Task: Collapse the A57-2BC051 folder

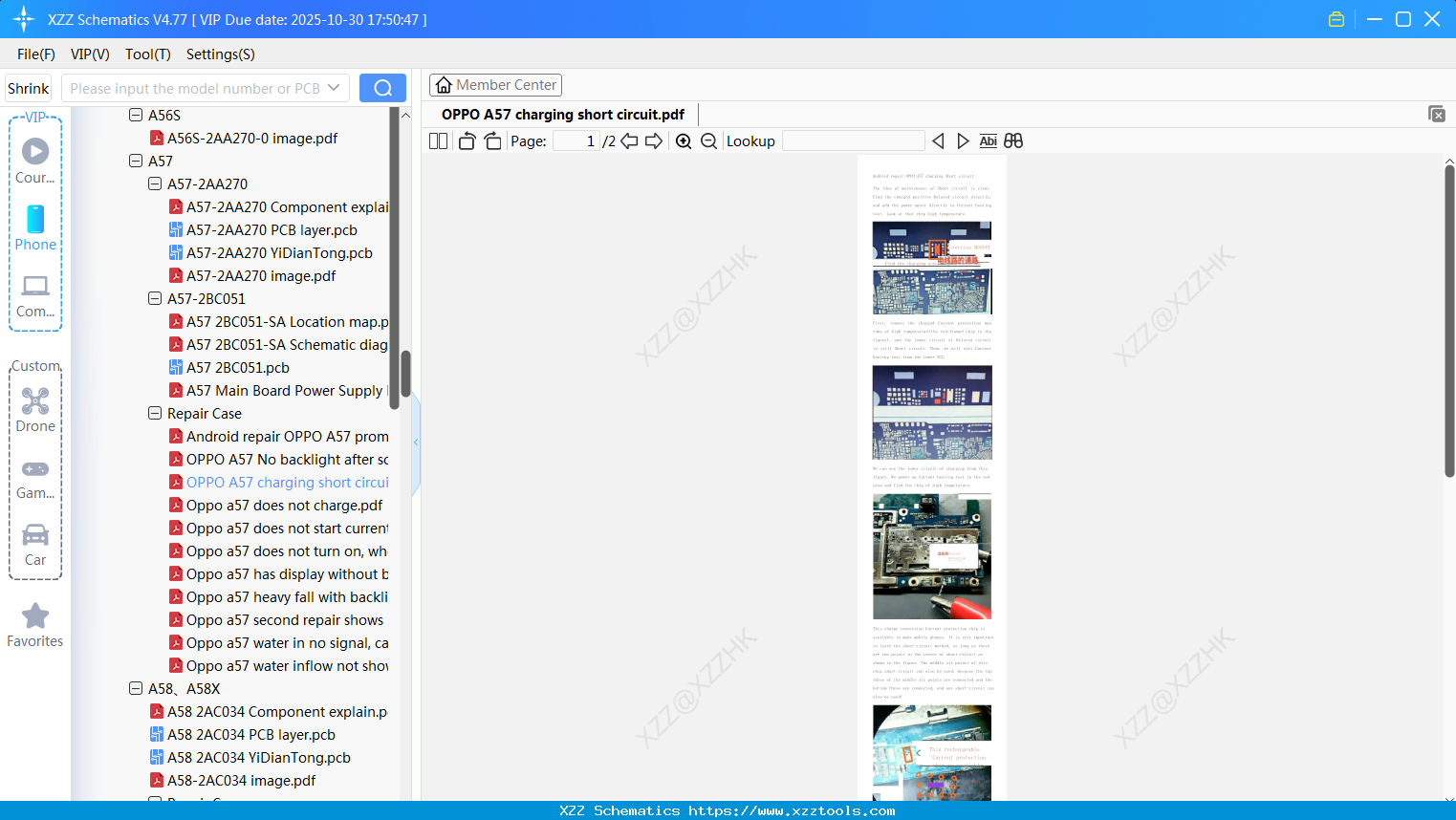Action: 155,298
